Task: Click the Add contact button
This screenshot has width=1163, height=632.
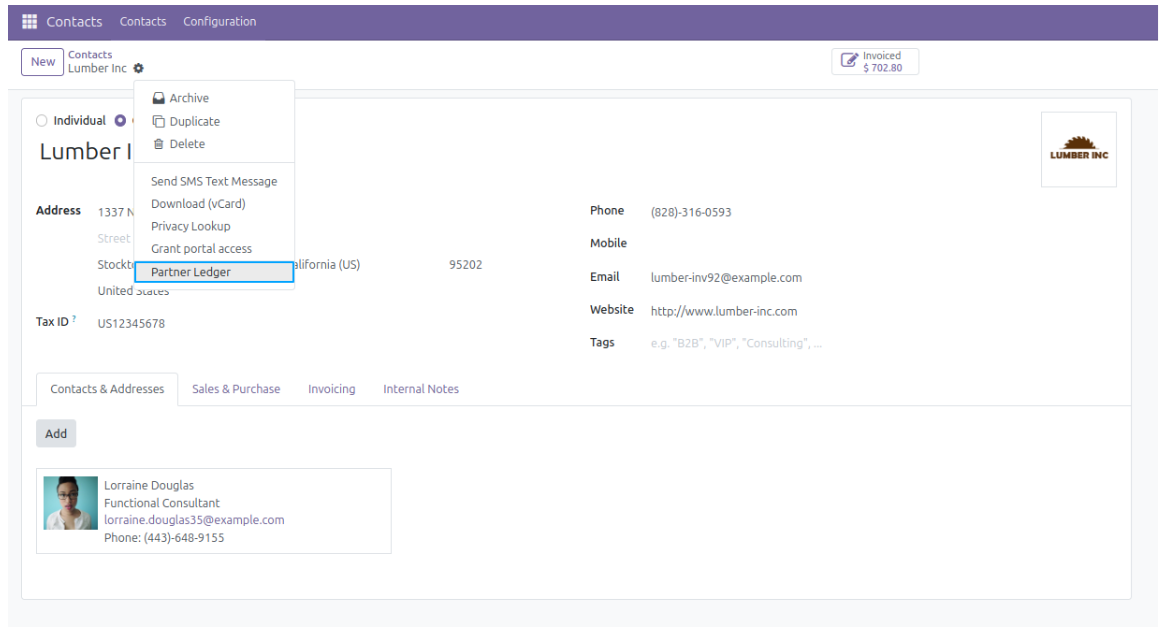Action: pyautogui.click(x=56, y=433)
